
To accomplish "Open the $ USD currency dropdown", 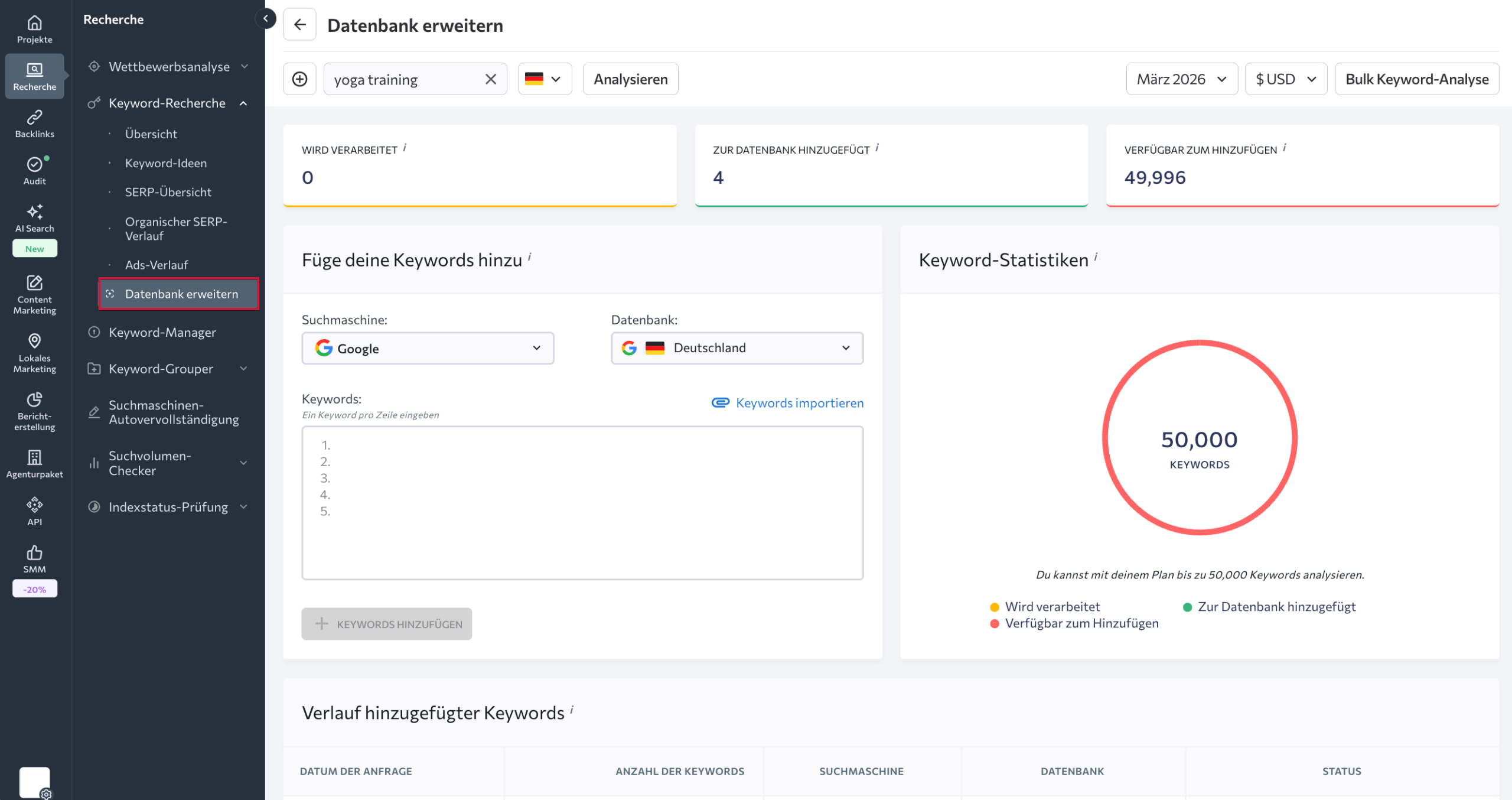I will (x=1286, y=79).
